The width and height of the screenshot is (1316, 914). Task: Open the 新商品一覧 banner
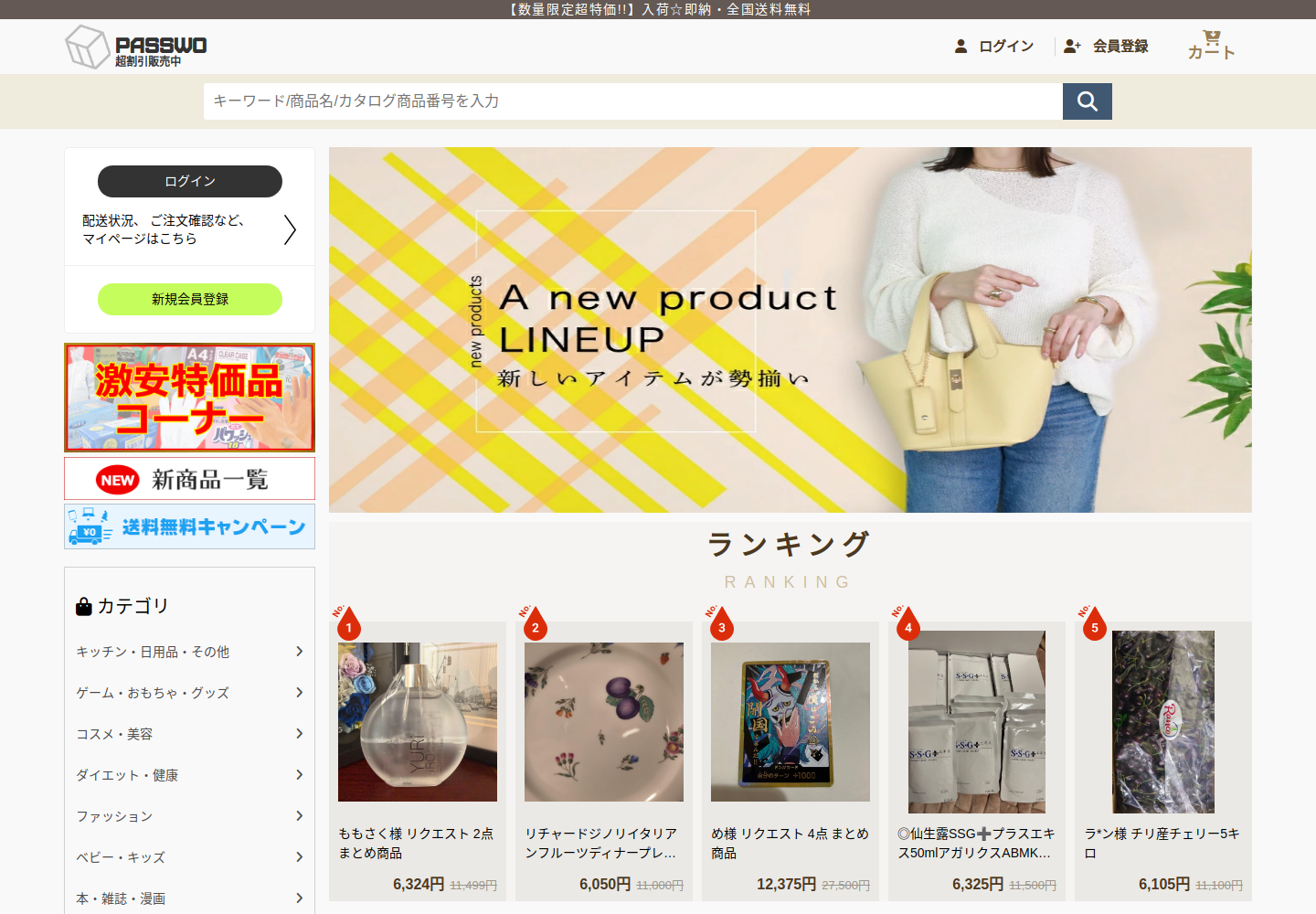190,478
